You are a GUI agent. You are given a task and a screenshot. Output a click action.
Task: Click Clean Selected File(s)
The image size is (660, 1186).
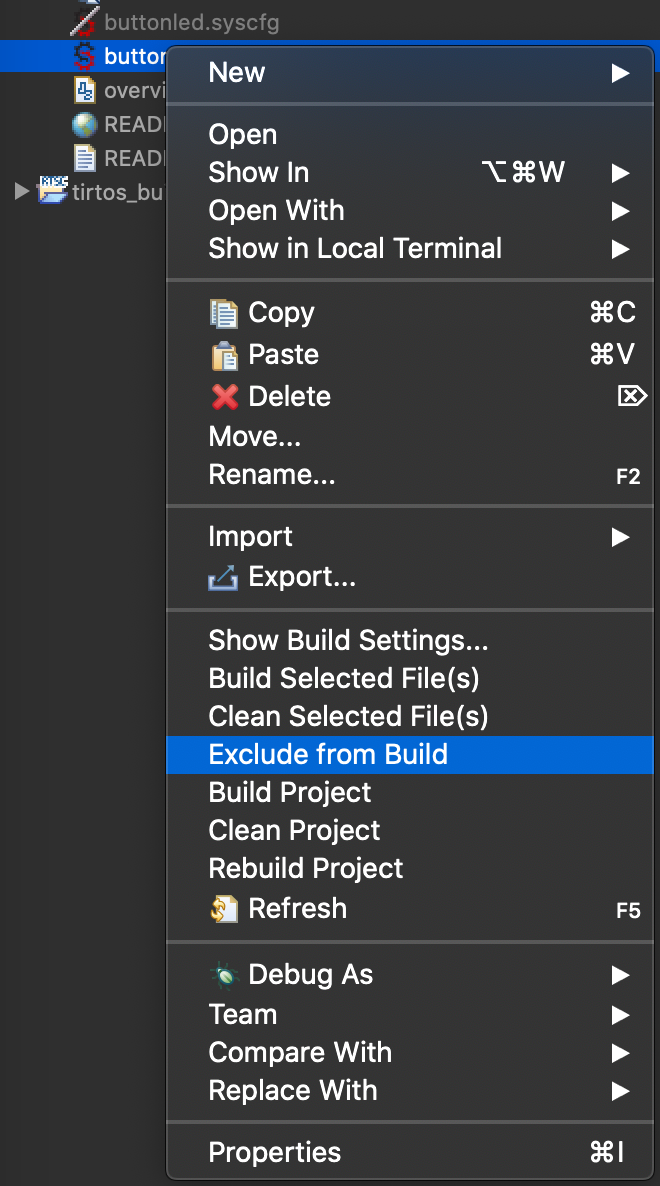pos(347,716)
